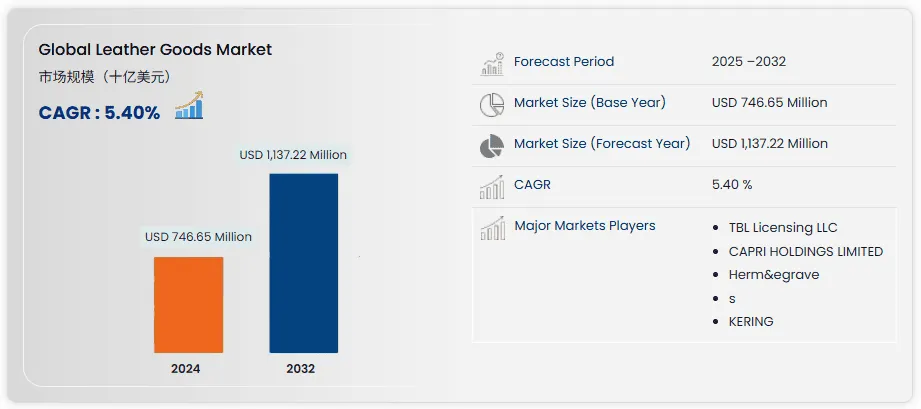
Task: Click the 5.40 % CAGR table value
Action: (732, 185)
